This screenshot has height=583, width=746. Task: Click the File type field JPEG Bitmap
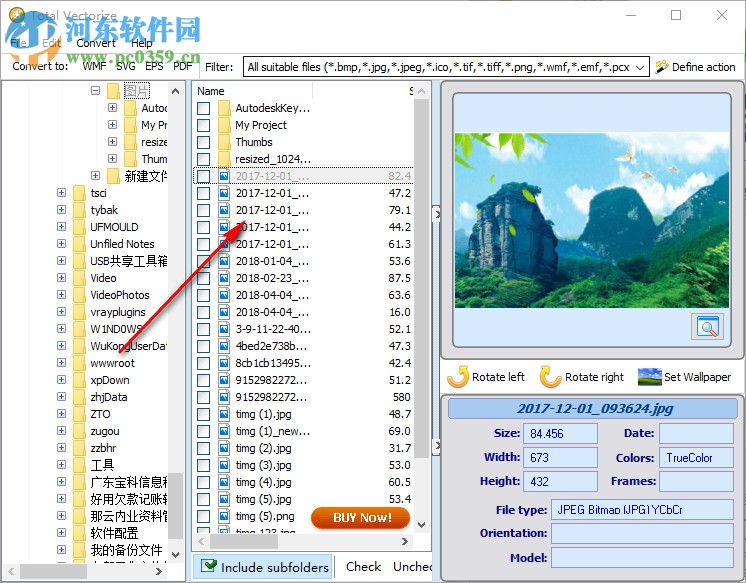[642, 510]
